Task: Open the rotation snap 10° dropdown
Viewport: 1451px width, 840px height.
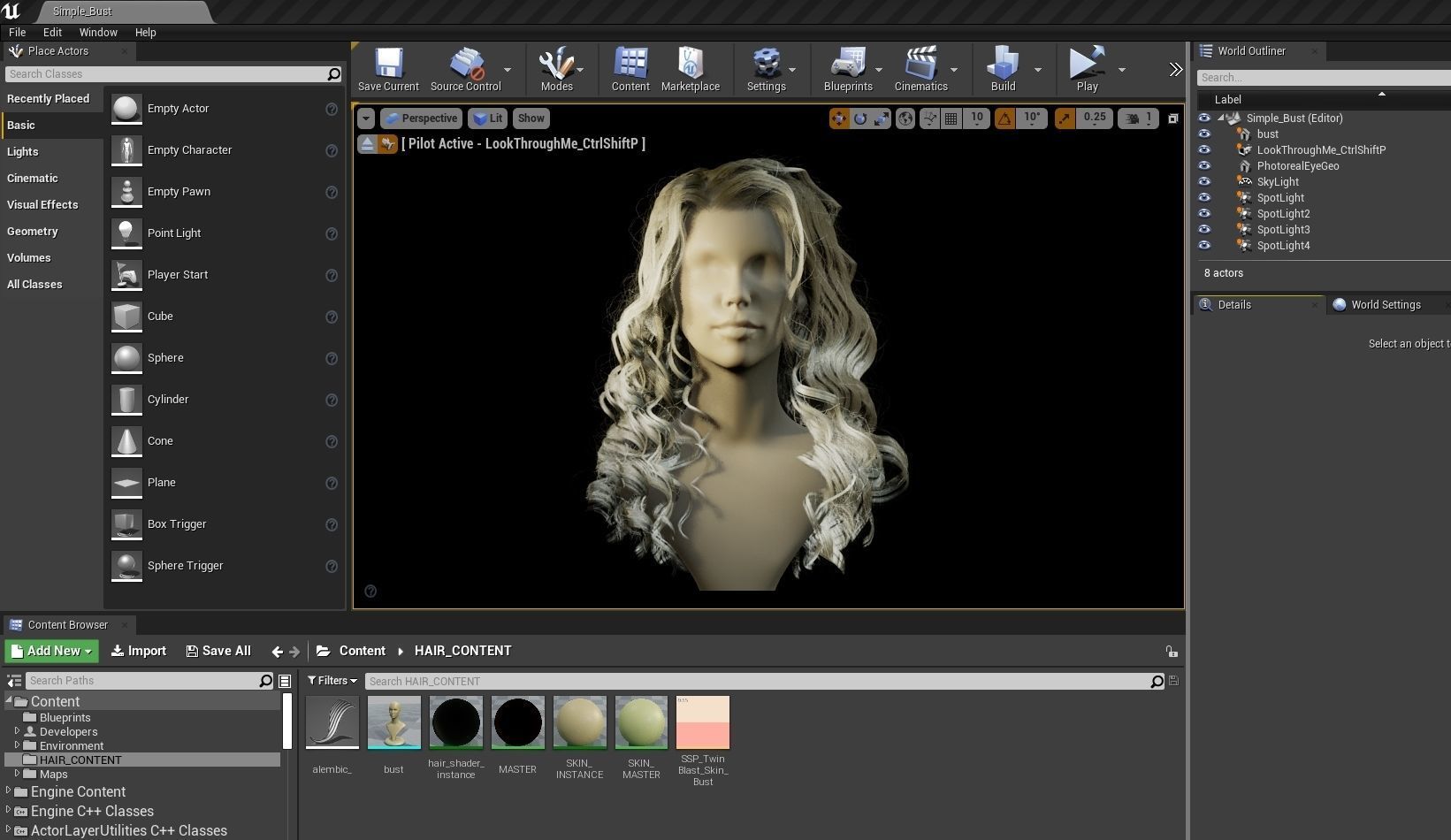Action: (1032, 118)
